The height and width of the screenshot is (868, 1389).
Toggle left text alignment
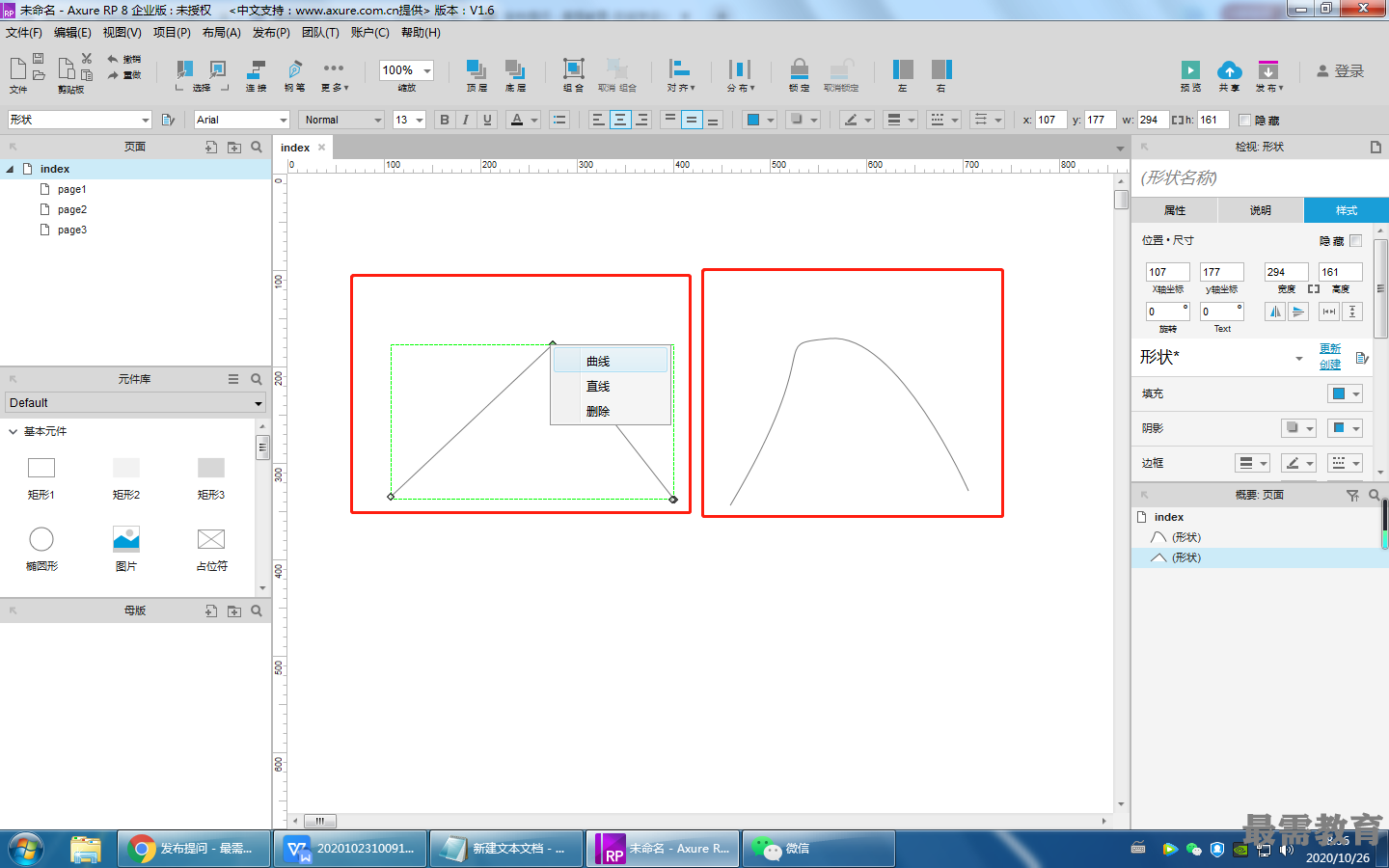coord(598,120)
